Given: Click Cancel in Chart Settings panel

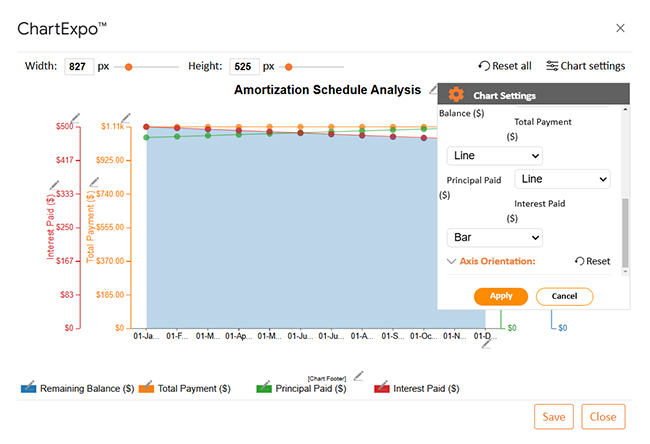Looking at the screenshot, I should coord(564,296).
